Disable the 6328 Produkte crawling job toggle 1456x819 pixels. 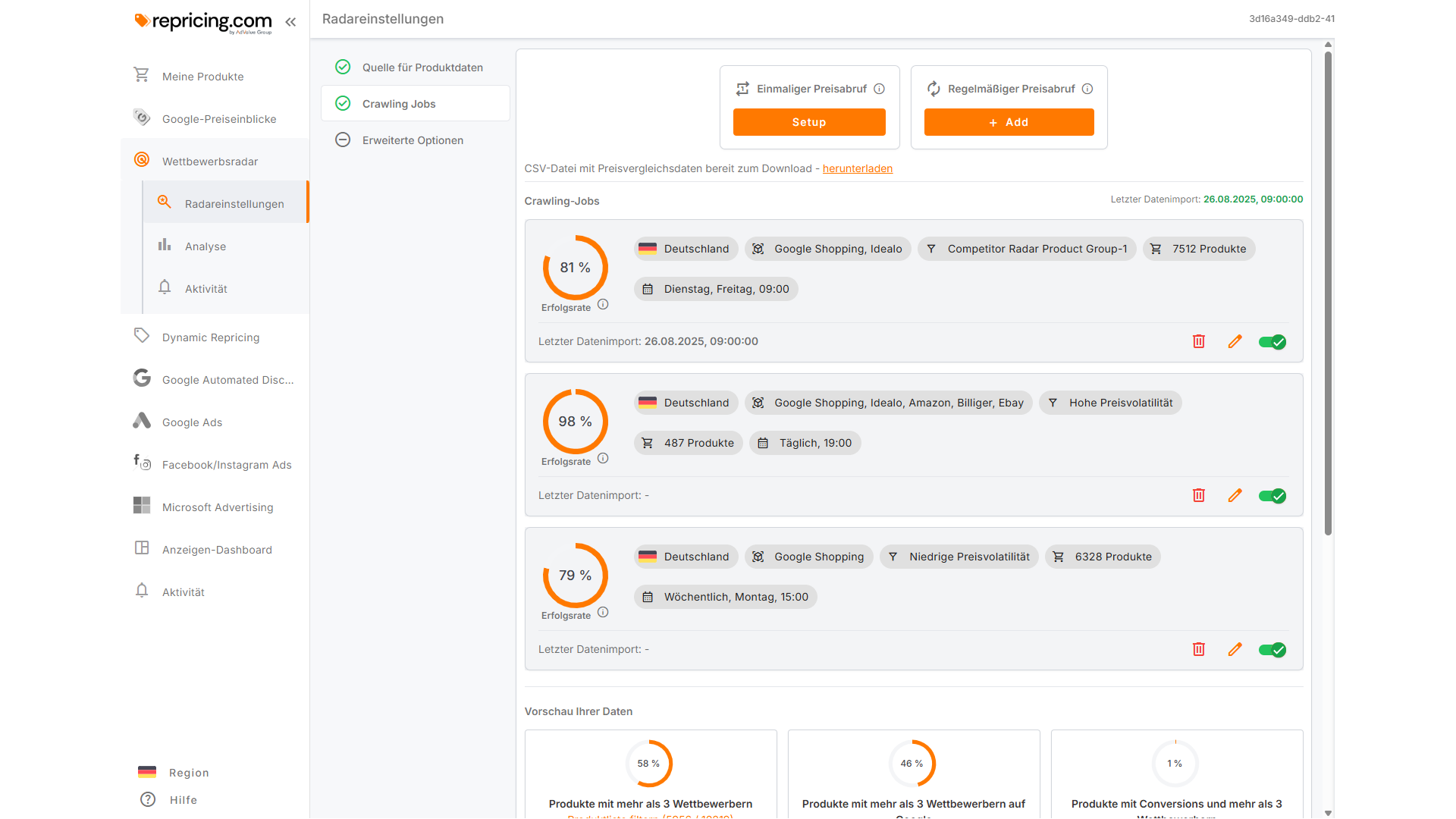1272,650
